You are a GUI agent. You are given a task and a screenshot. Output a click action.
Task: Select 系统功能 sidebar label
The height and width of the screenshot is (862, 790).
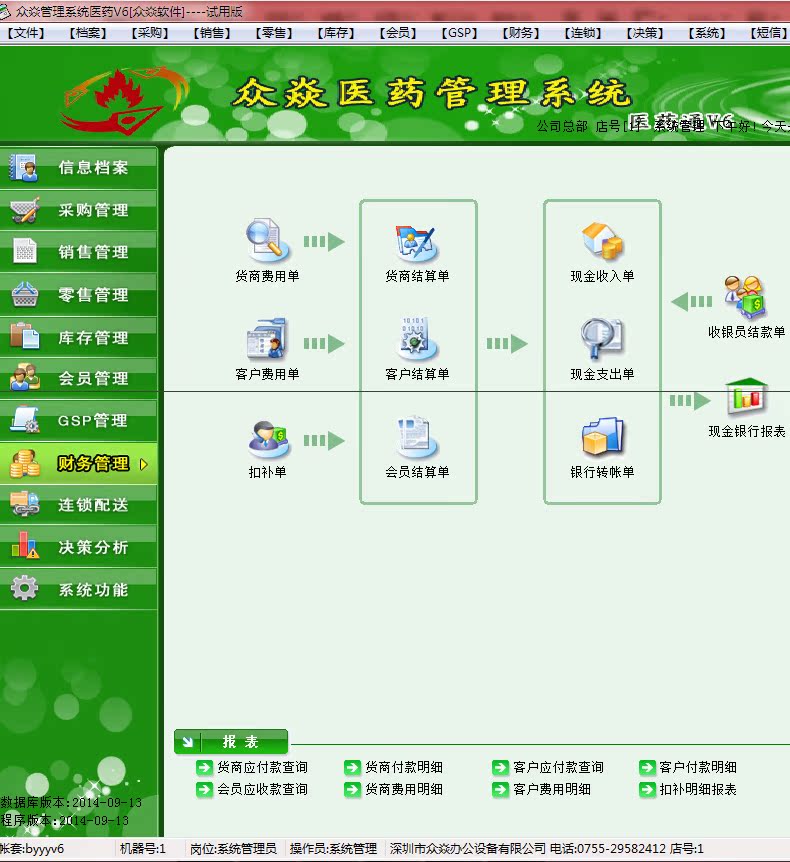click(x=93, y=589)
